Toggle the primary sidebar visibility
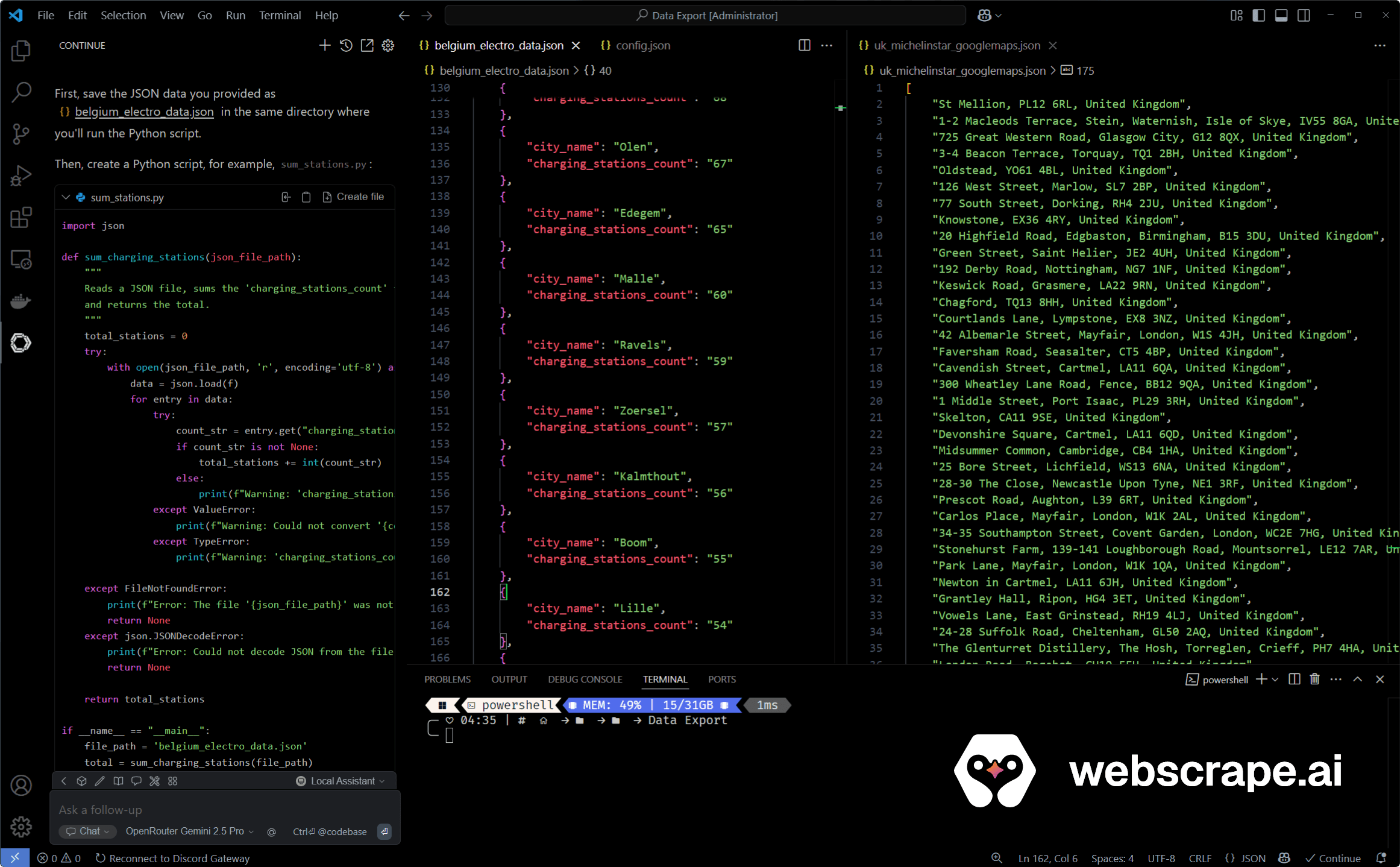 pos(1258,15)
